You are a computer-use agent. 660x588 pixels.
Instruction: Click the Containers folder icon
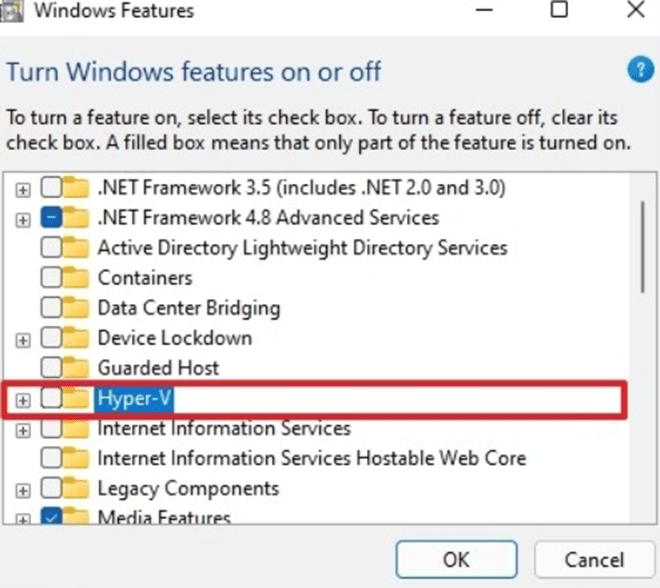(77, 277)
